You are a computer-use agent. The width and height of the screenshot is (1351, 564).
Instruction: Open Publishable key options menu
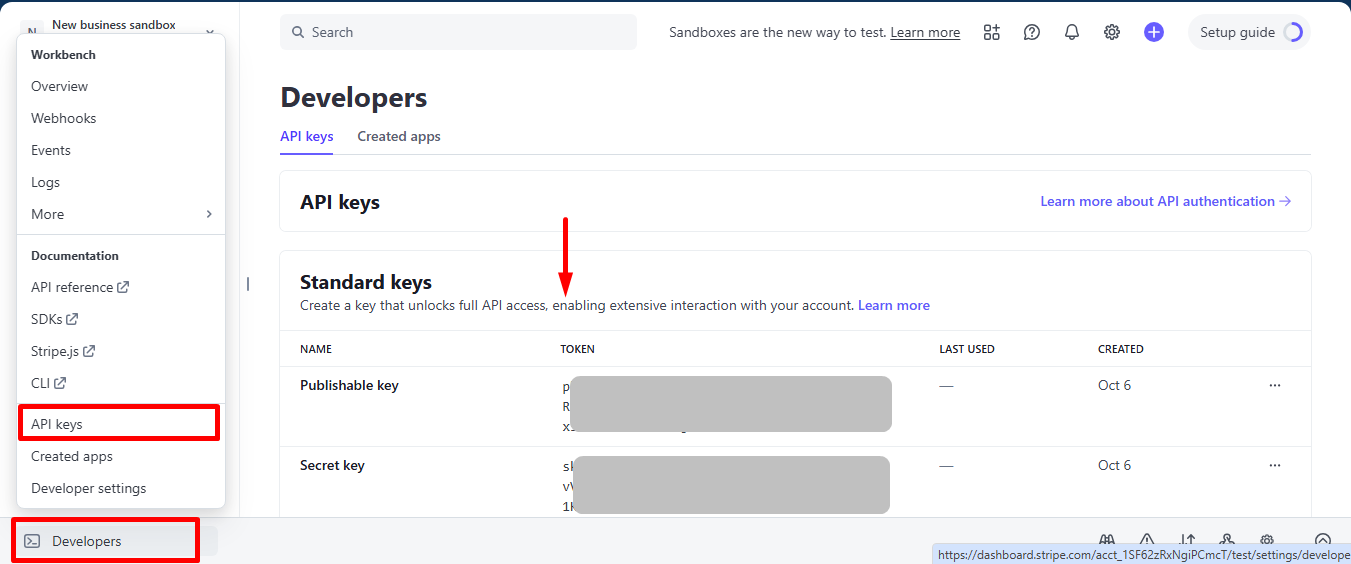[x=1274, y=385]
